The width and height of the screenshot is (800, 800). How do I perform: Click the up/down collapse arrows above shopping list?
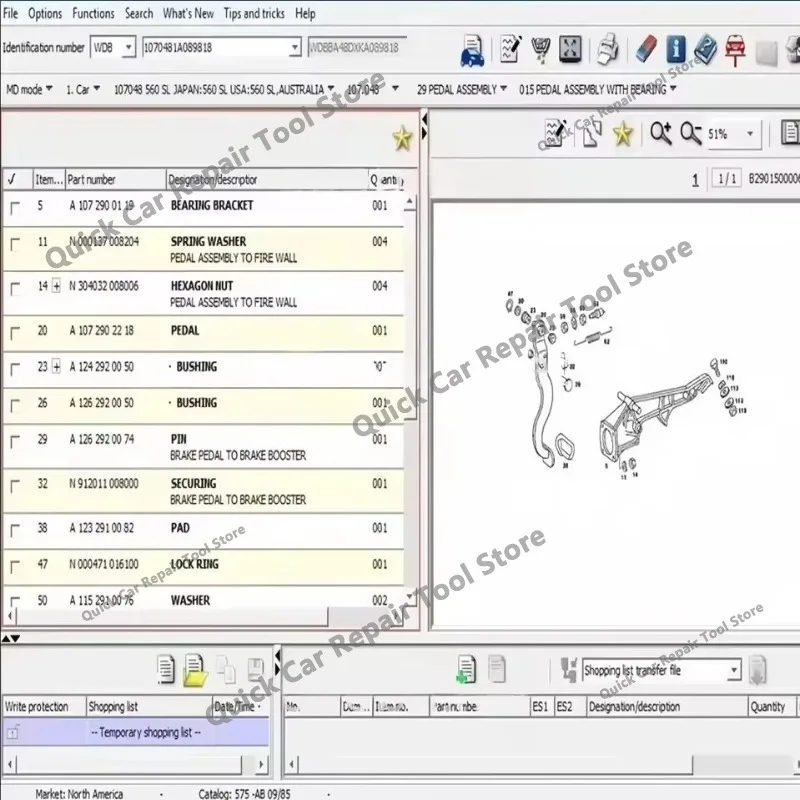(11, 638)
